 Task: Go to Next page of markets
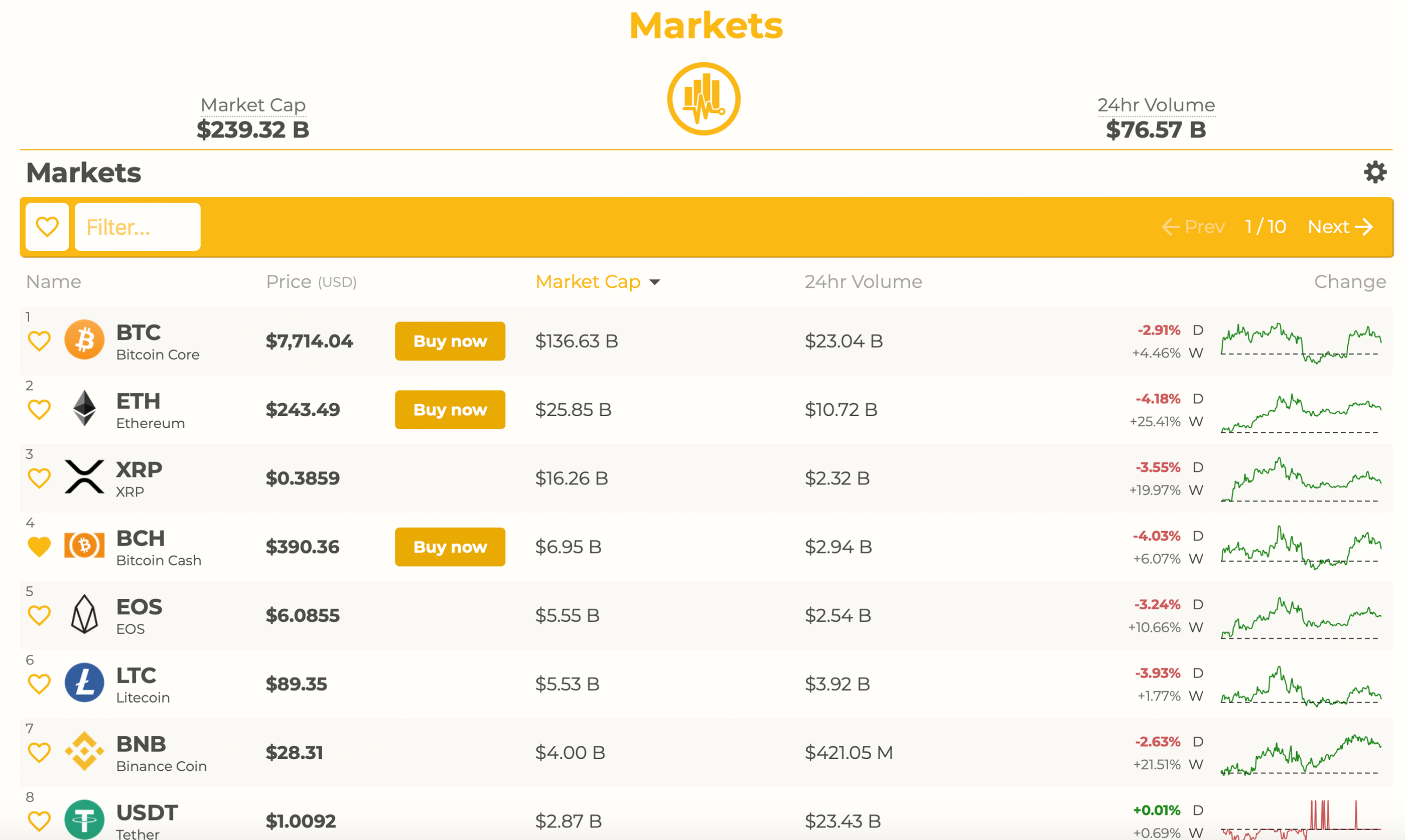pyautogui.click(x=1340, y=227)
